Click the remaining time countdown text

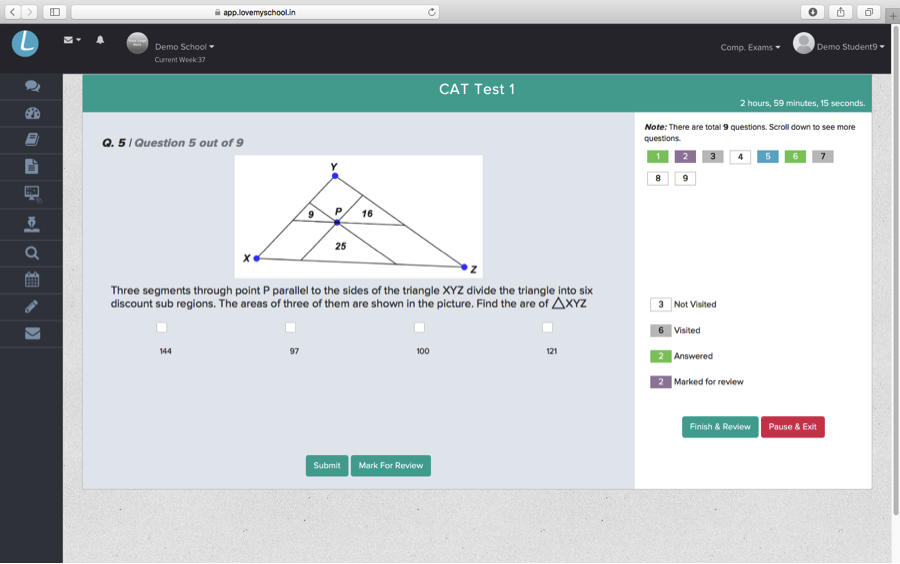(802, 103)
